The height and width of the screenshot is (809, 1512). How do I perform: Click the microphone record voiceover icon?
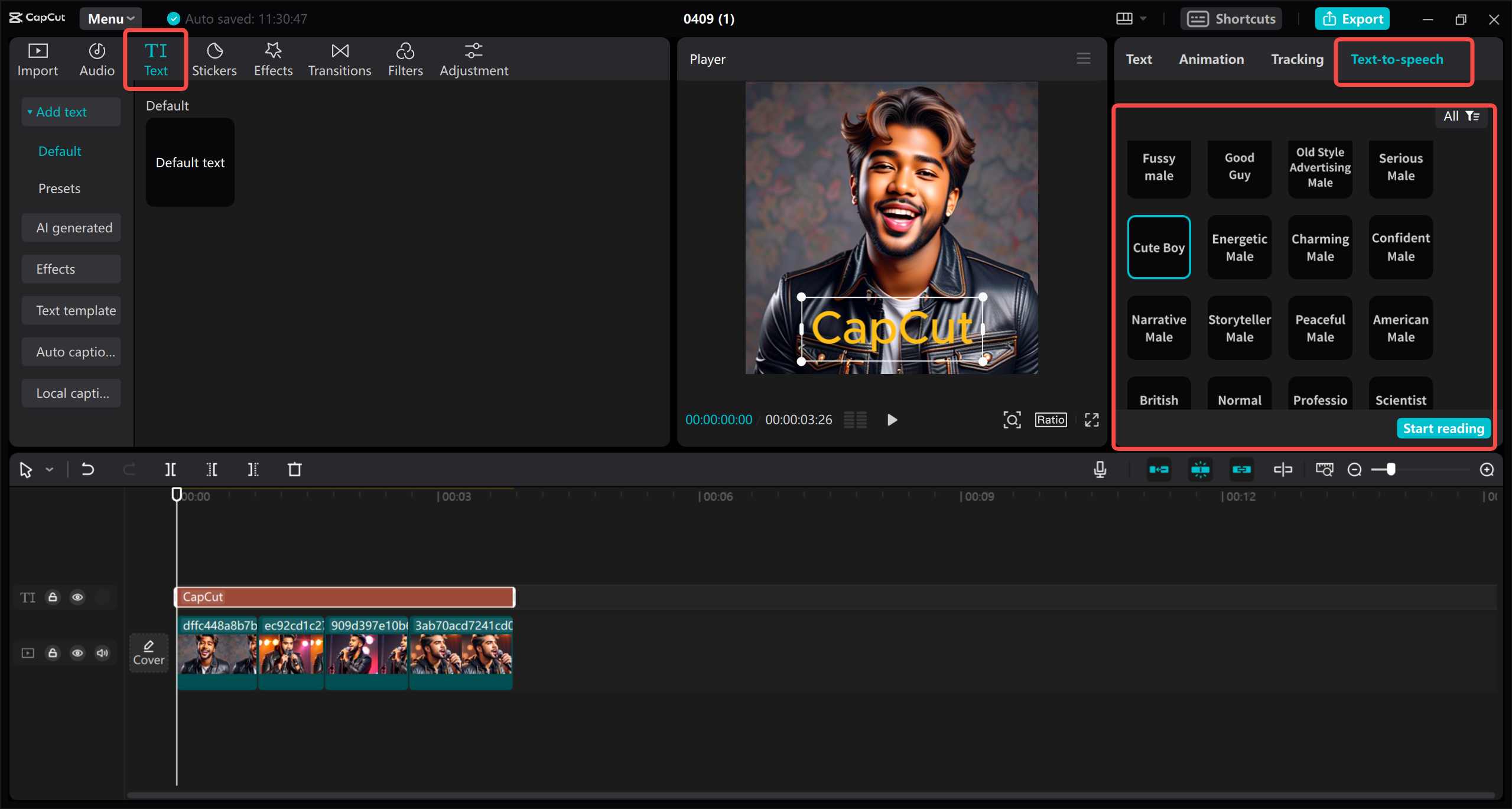[x=1100, y=470]
